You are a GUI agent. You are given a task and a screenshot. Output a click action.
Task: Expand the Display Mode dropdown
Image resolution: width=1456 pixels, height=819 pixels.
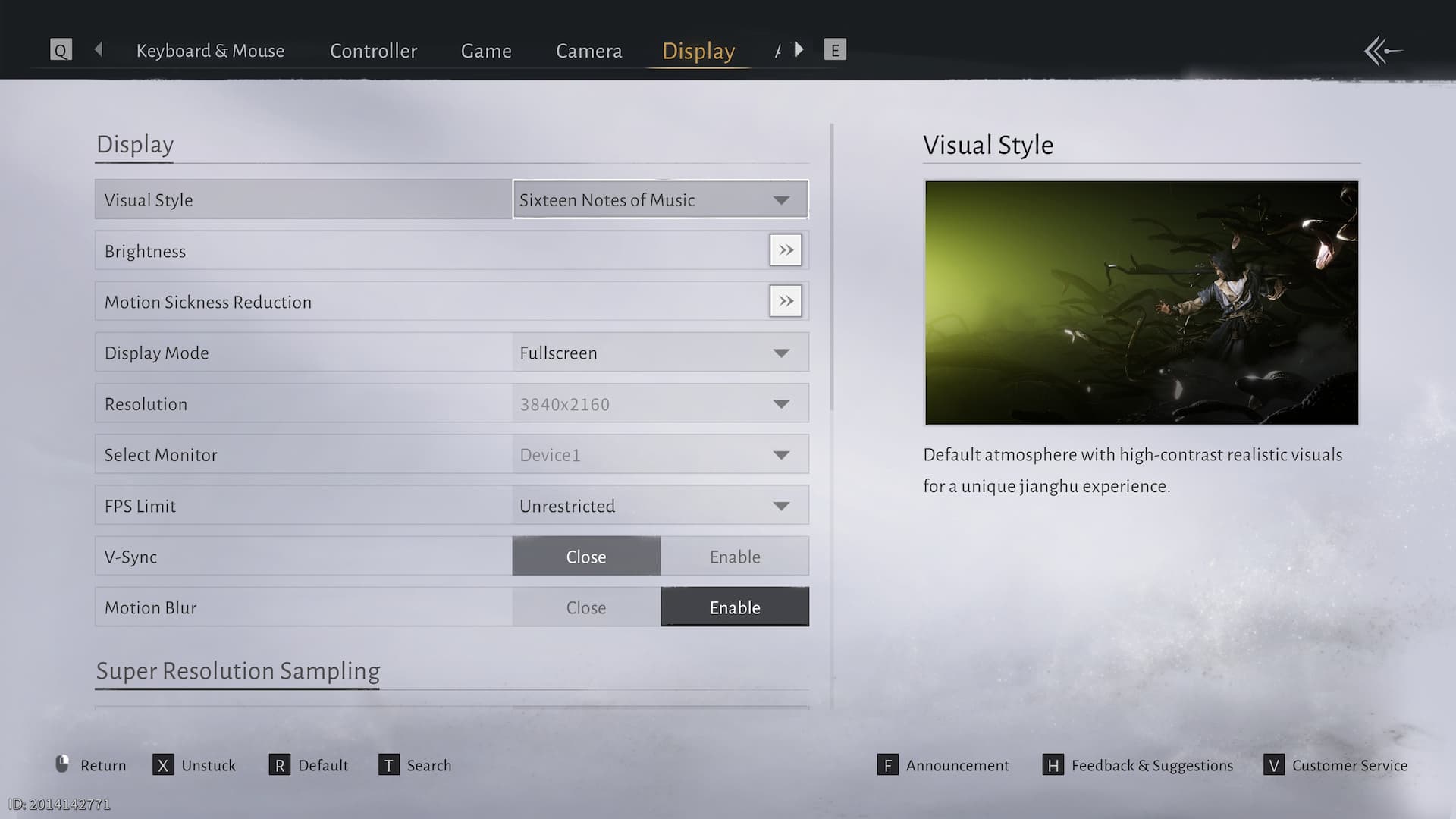(x=660, y=353)
